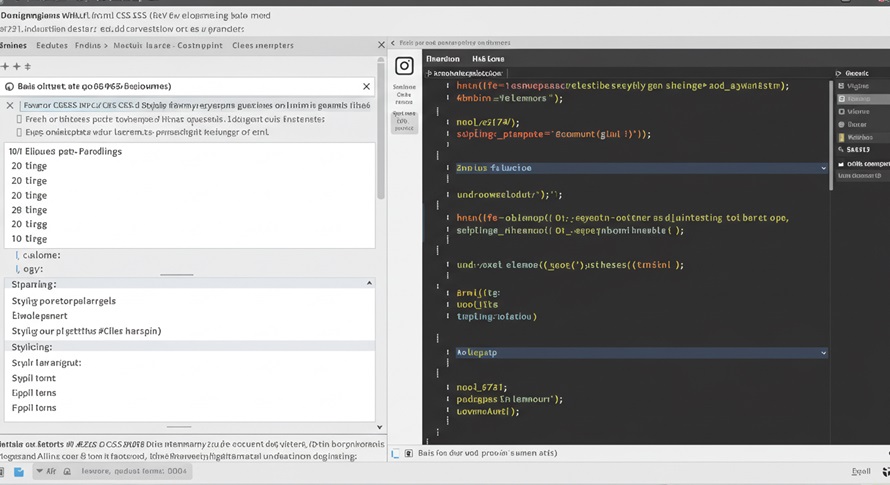Image resolution: width=890 pixels, height=485 pixels.
Task: Click the 'Uun cloonsn' entry in right sidebar
Action: (859, 176)
